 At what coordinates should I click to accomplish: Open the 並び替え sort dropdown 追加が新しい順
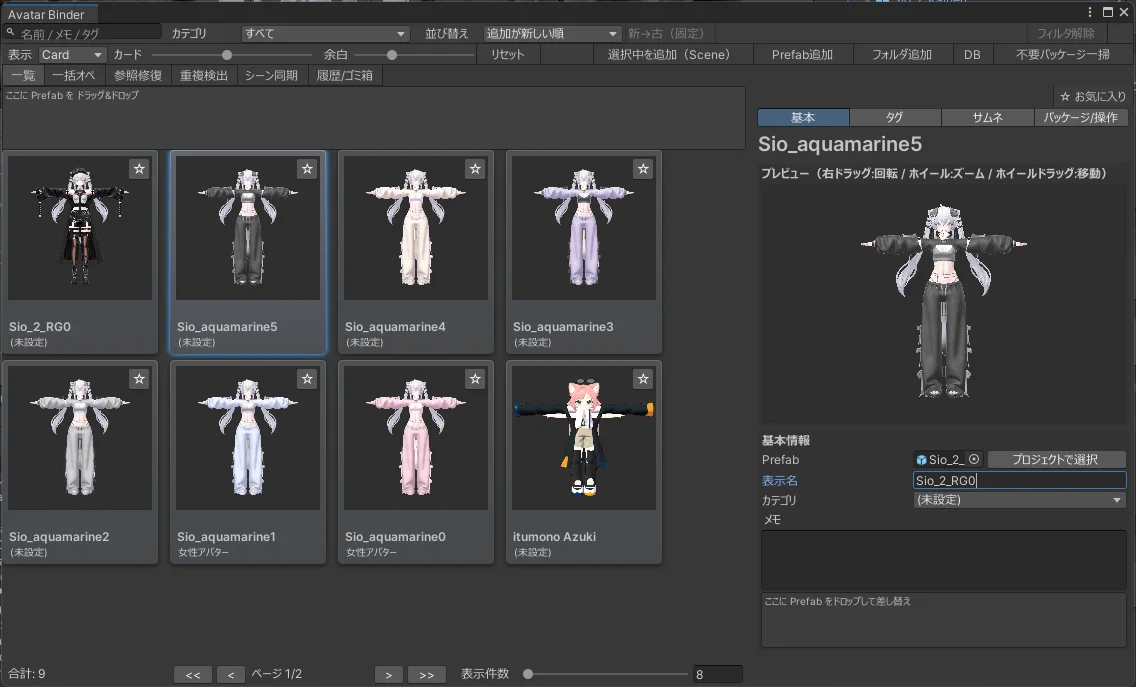550,33
